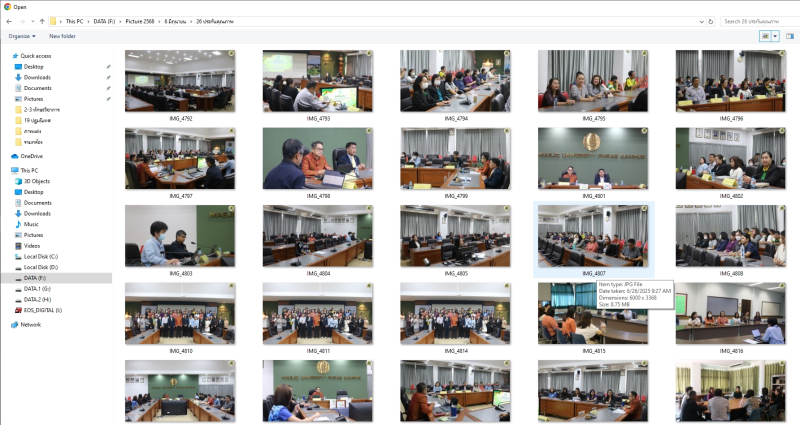Click the search box for this folder
Screen dimensions: 800x425
(758, 20)
